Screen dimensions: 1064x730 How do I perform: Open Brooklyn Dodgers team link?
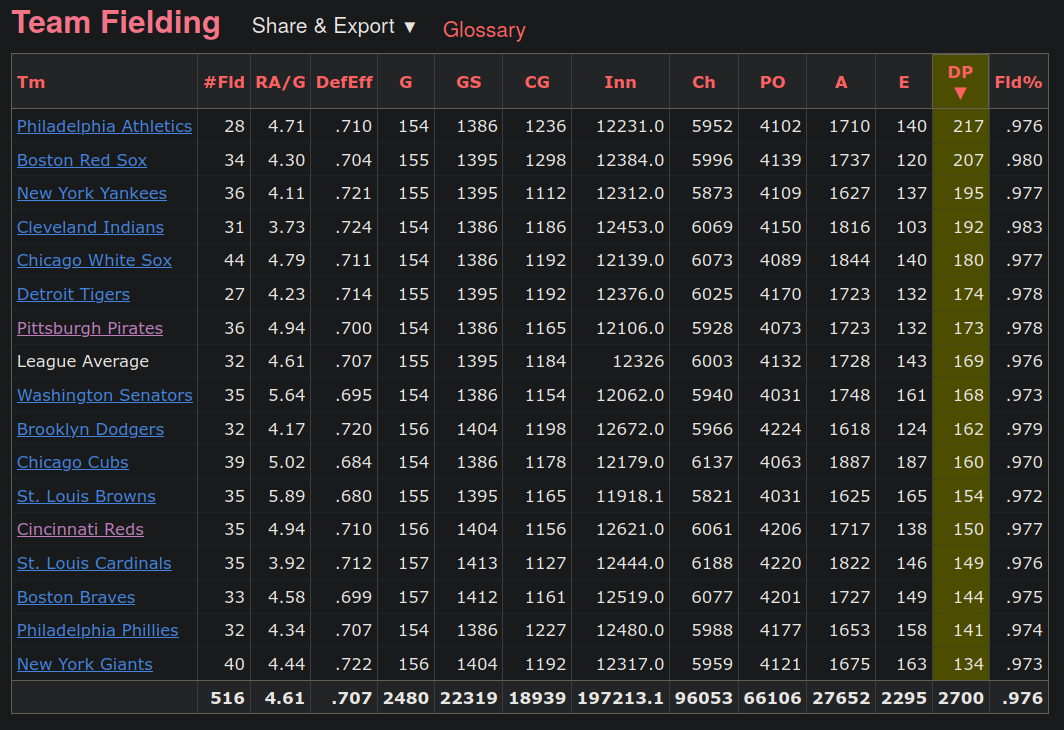click(90, 429)
